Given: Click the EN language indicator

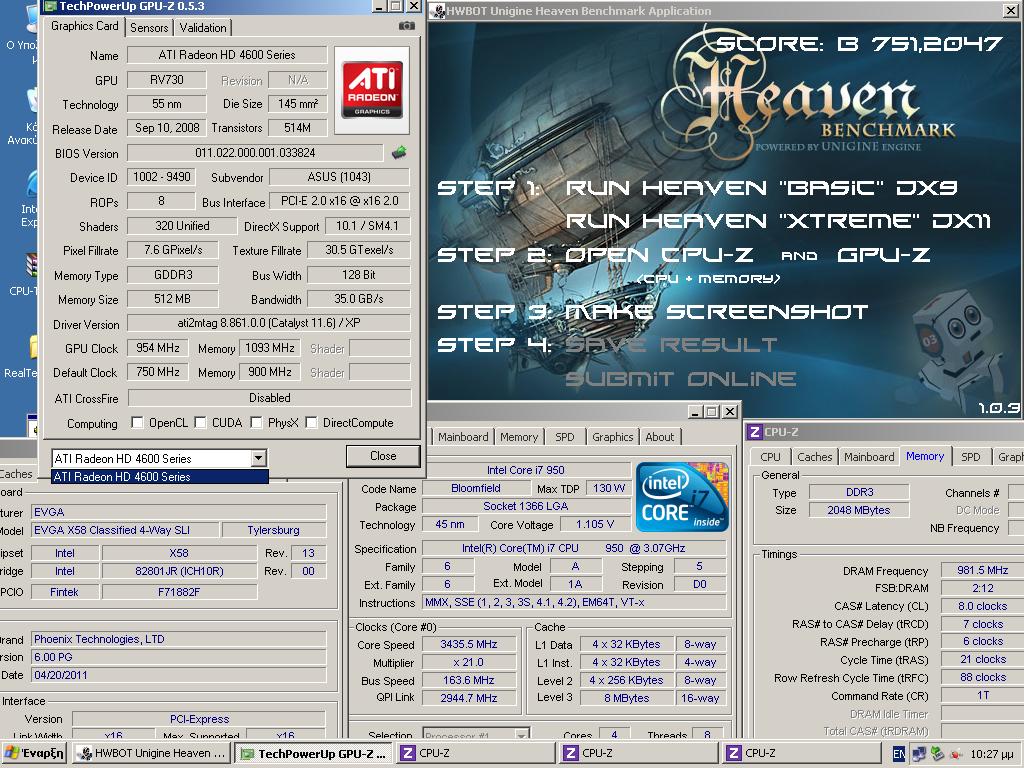Looking at the screenshot, I should pos(899,754).
